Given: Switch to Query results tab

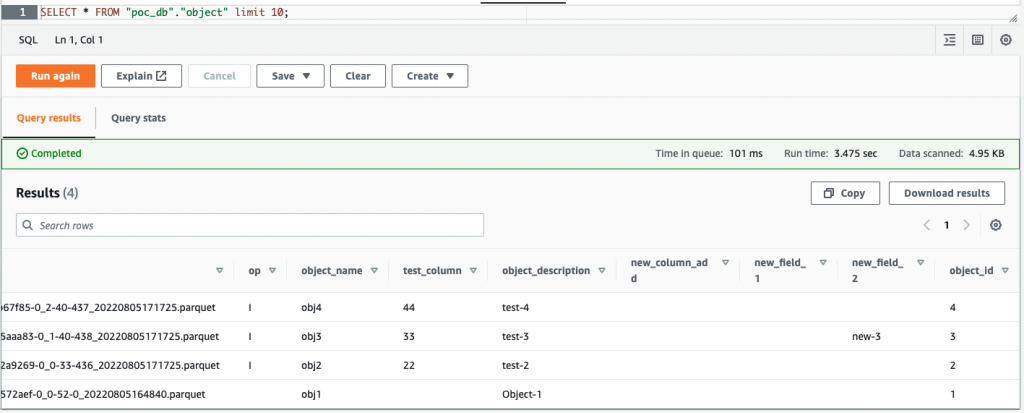Looking at the screenshot, I should (x=49, y=118).
